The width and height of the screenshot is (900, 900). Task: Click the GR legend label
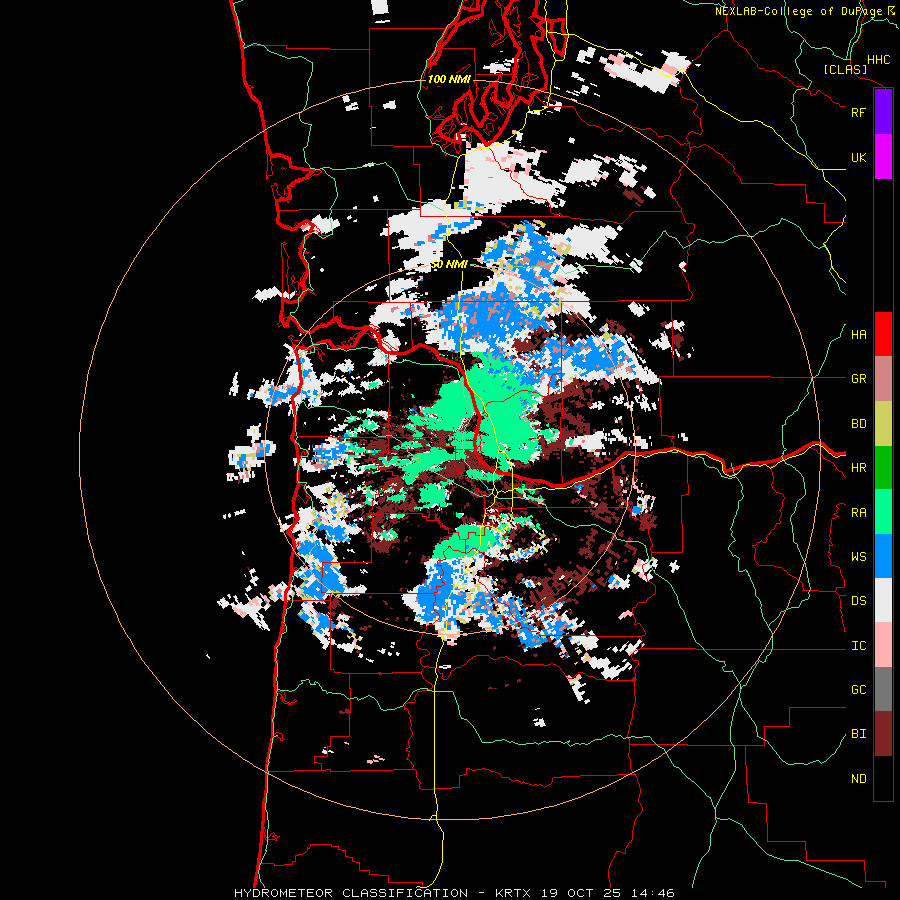tap(858, 379)
